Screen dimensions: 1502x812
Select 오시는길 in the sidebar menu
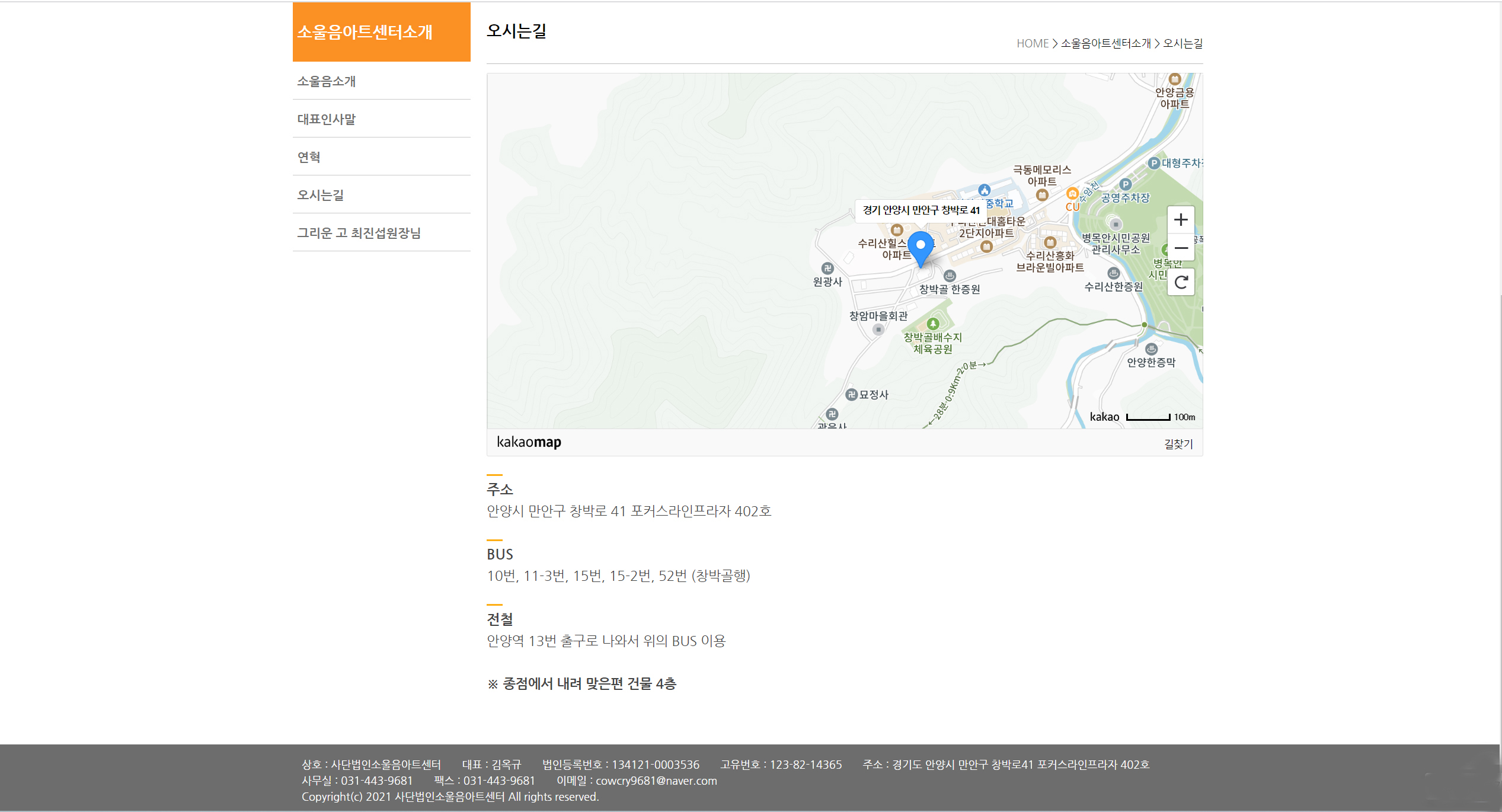320,195
